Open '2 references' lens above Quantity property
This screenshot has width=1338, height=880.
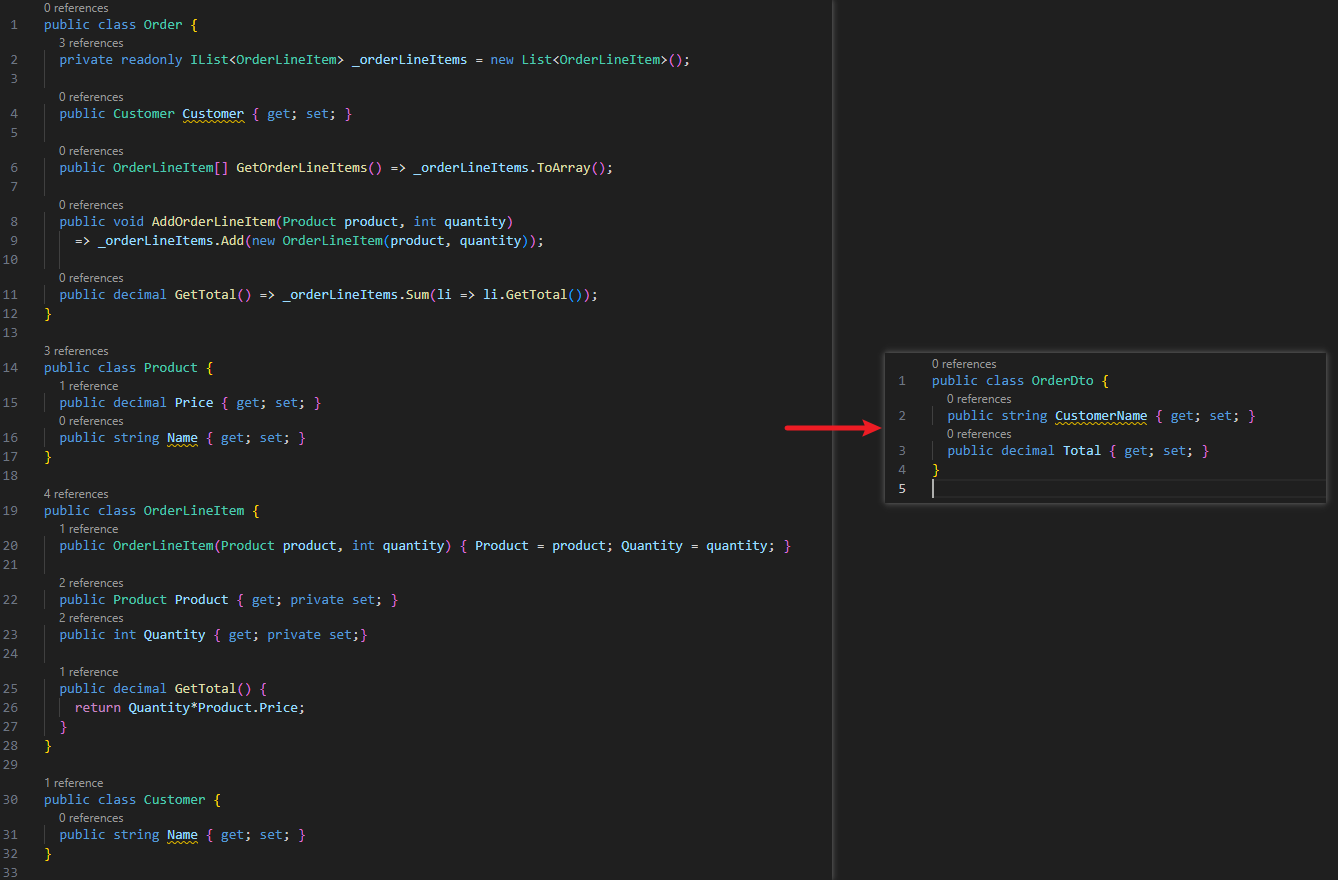[x=91, y=618]
